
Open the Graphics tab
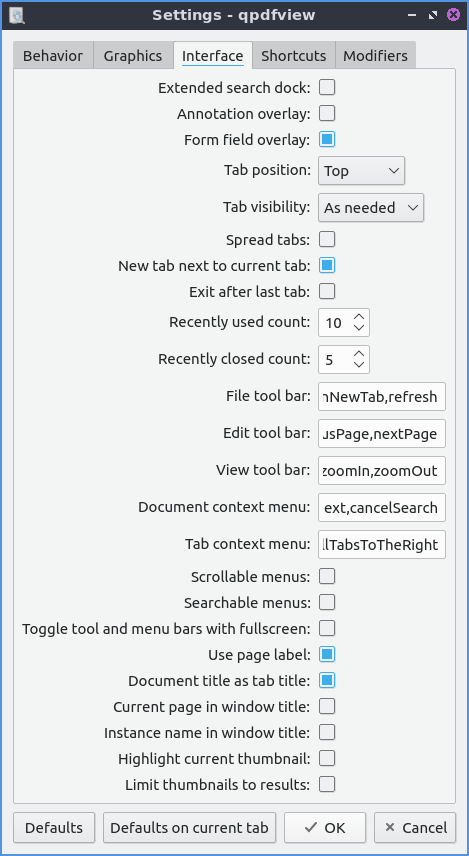pos(133,56)
